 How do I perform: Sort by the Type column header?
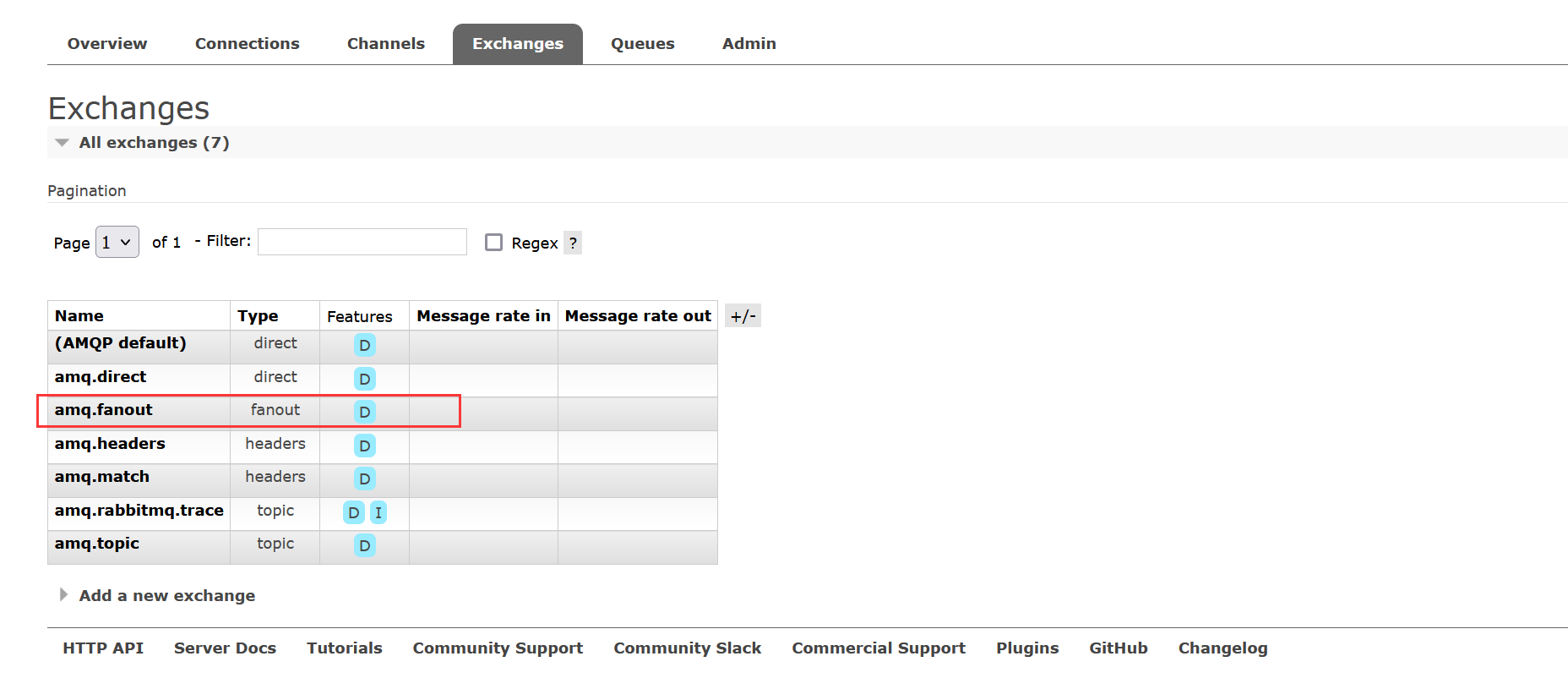[x=258, y=315]
